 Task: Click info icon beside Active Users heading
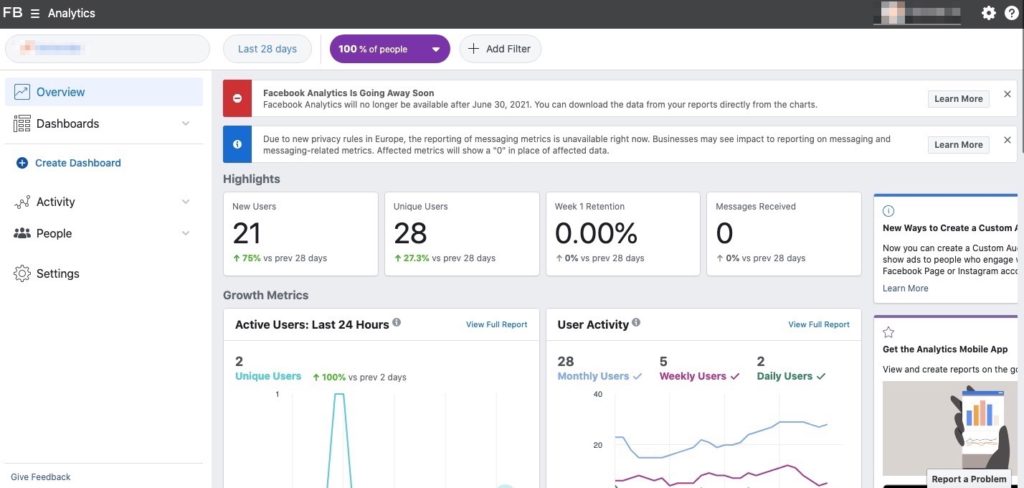(x=397, y=323)
